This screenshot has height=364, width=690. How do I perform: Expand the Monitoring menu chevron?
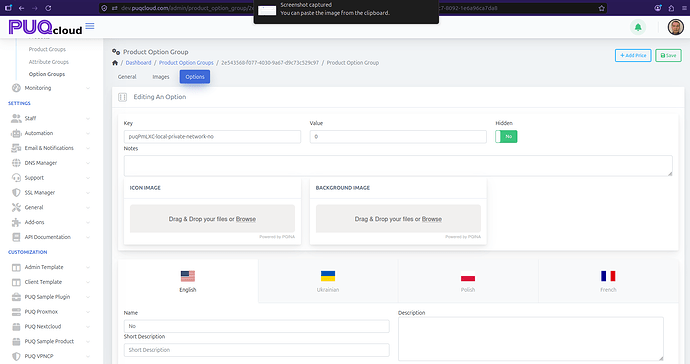click(x=88, y=88)
